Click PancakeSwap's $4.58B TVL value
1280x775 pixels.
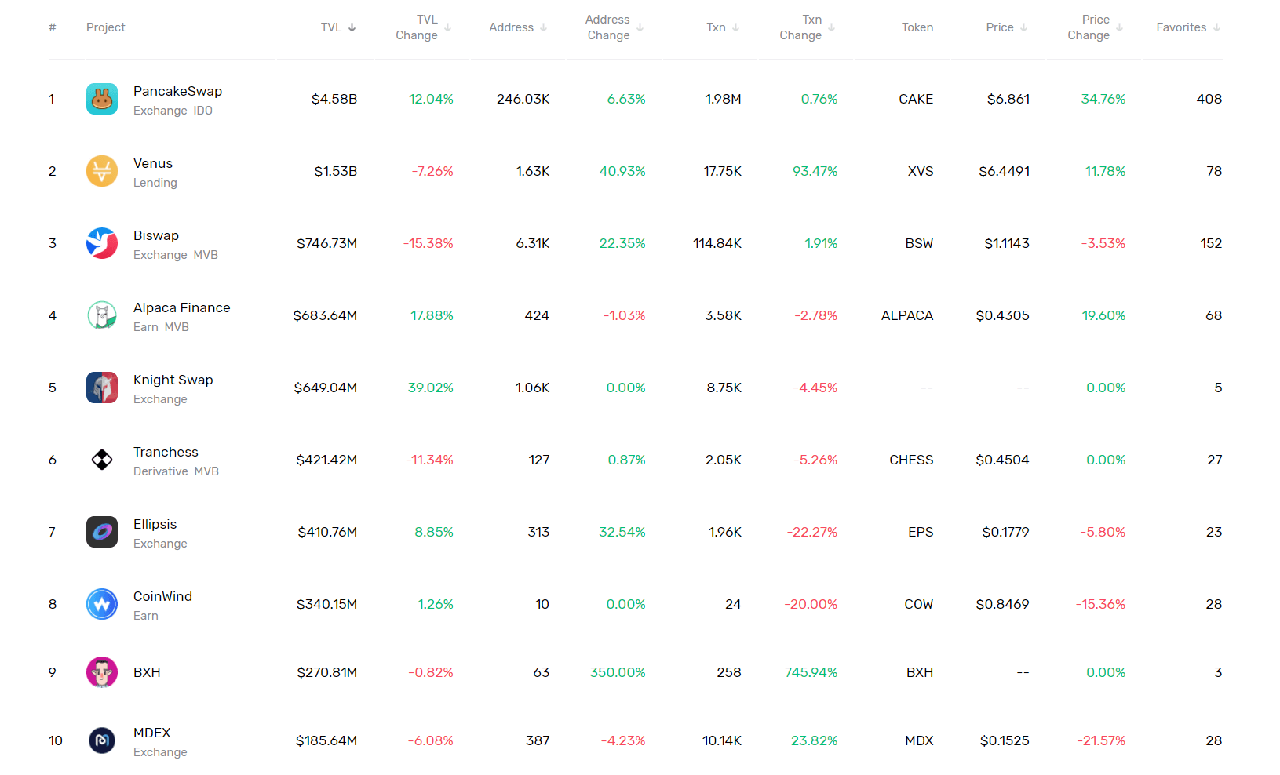[x=334, y=99]
